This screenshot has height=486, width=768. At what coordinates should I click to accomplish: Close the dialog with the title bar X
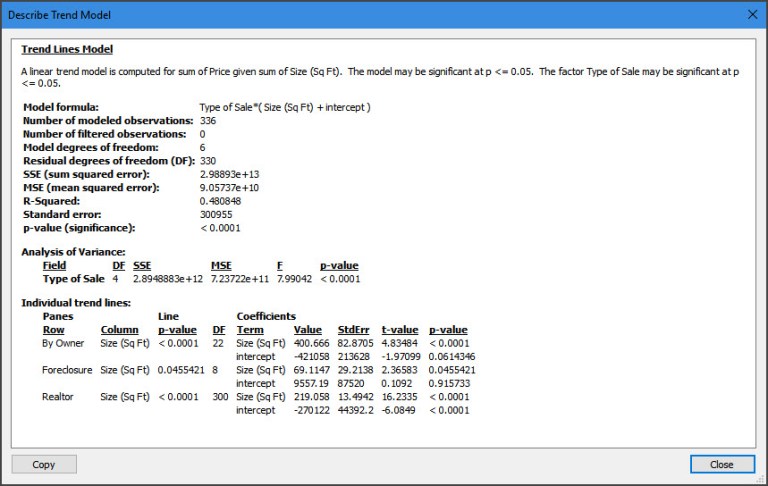pyautogui.click(x=752, y=15)
